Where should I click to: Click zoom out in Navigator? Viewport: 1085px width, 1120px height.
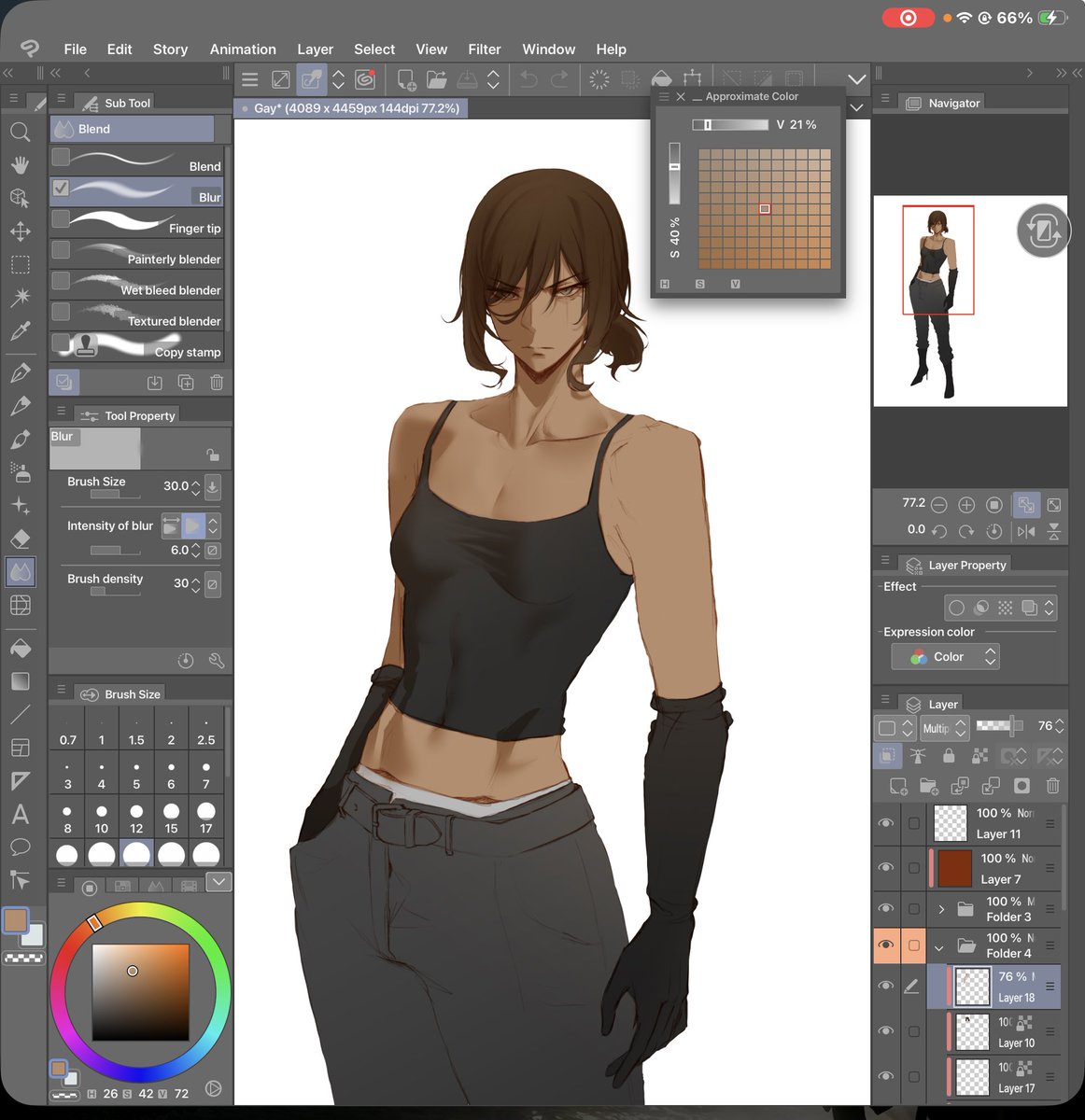939,505
